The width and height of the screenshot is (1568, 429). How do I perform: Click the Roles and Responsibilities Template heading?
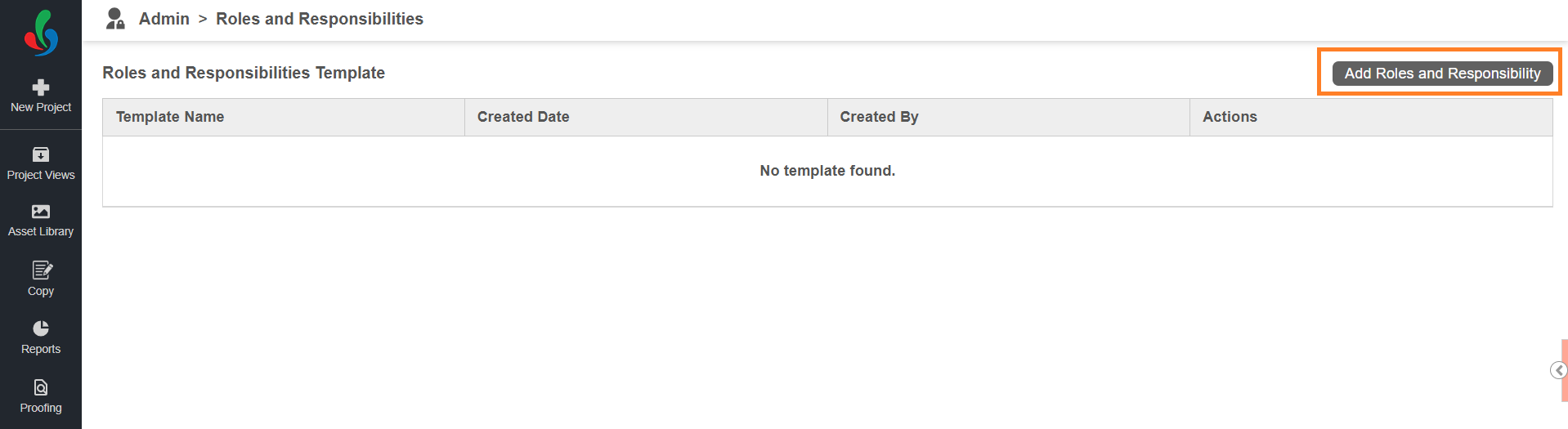pyautogui.click(x=244, y=73)
